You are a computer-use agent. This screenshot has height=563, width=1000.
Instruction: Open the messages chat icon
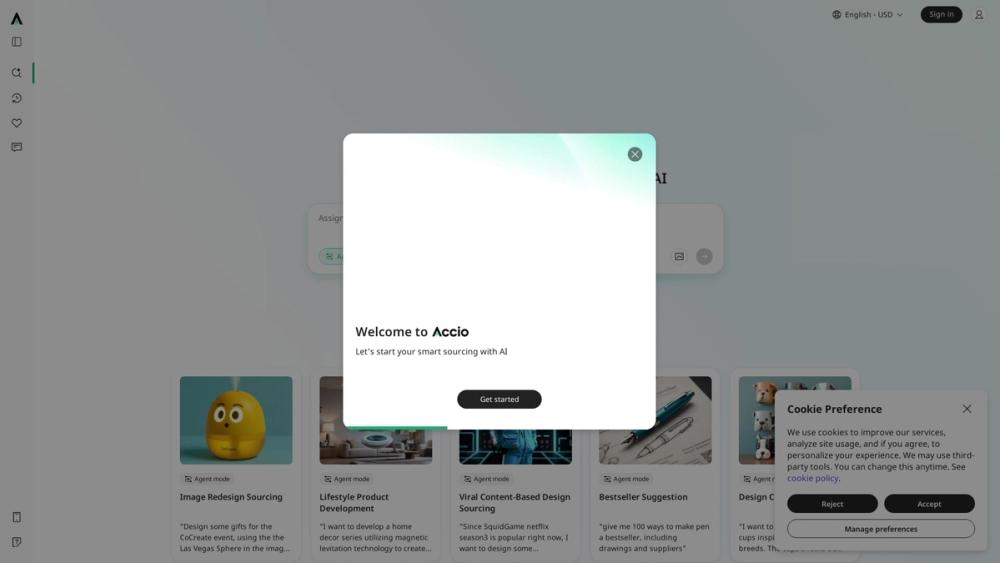click(x=17, y=147)
